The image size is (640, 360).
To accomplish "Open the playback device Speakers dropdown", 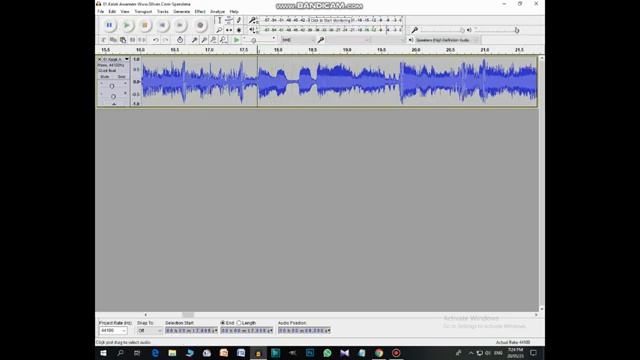I will click(447, 40).
